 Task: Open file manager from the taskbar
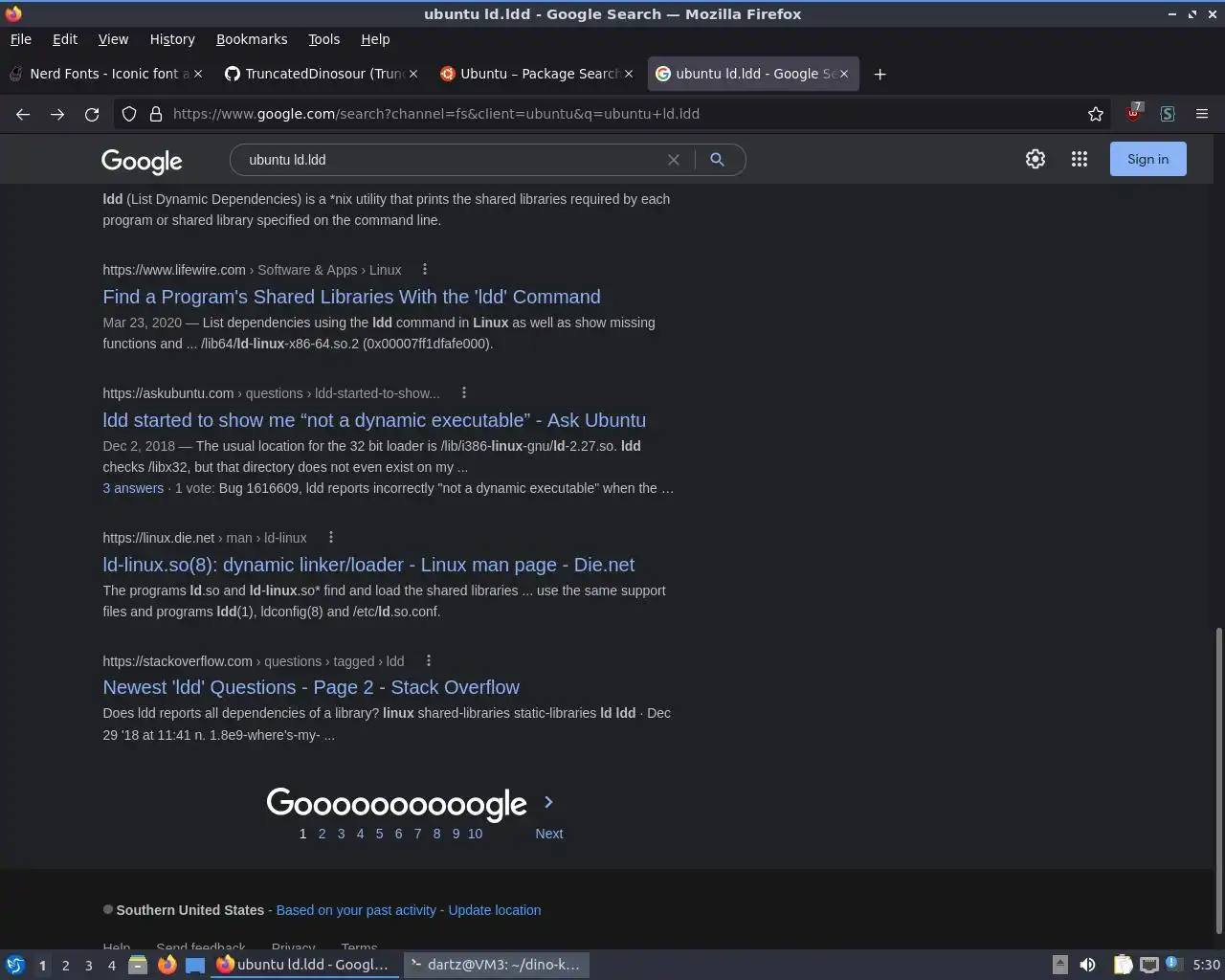138,965
